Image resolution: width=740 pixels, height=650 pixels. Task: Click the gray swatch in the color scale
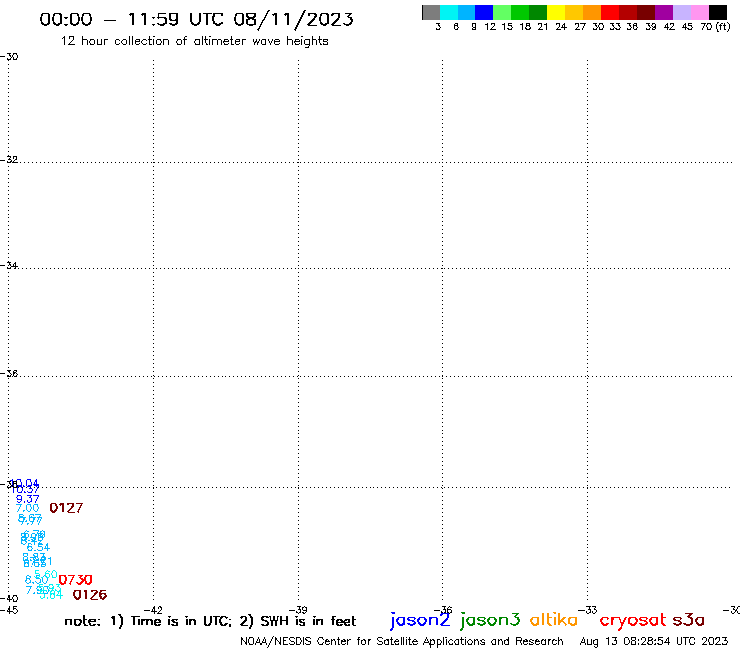431,12
